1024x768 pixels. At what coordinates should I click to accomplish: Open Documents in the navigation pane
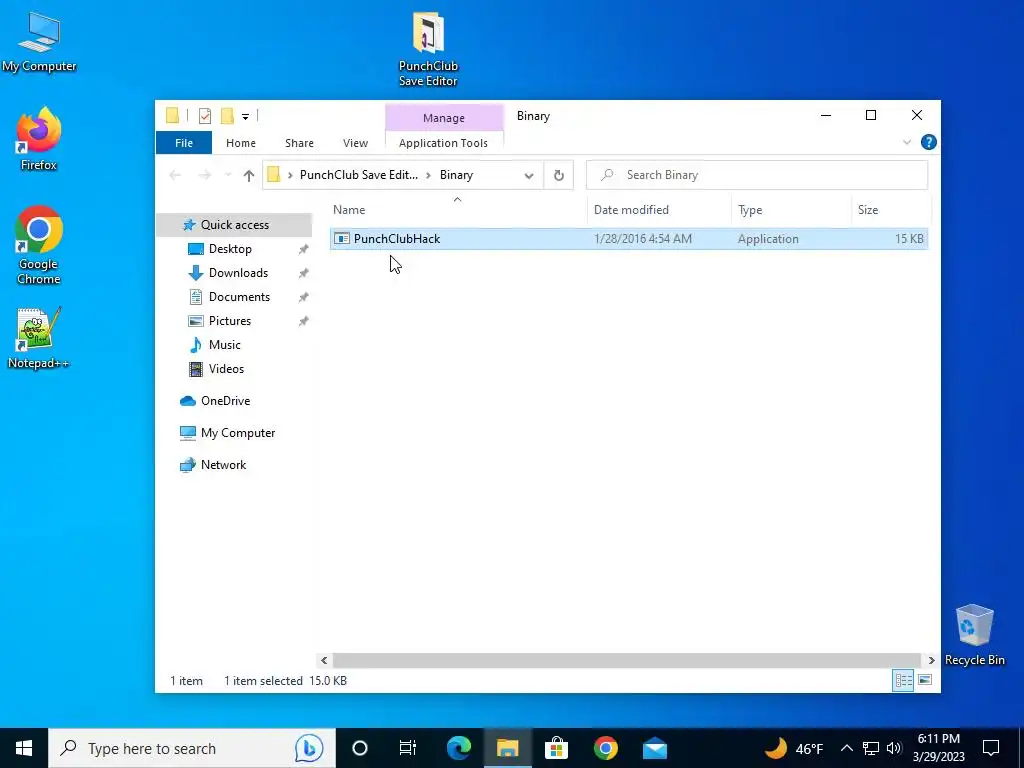[239, 297]
